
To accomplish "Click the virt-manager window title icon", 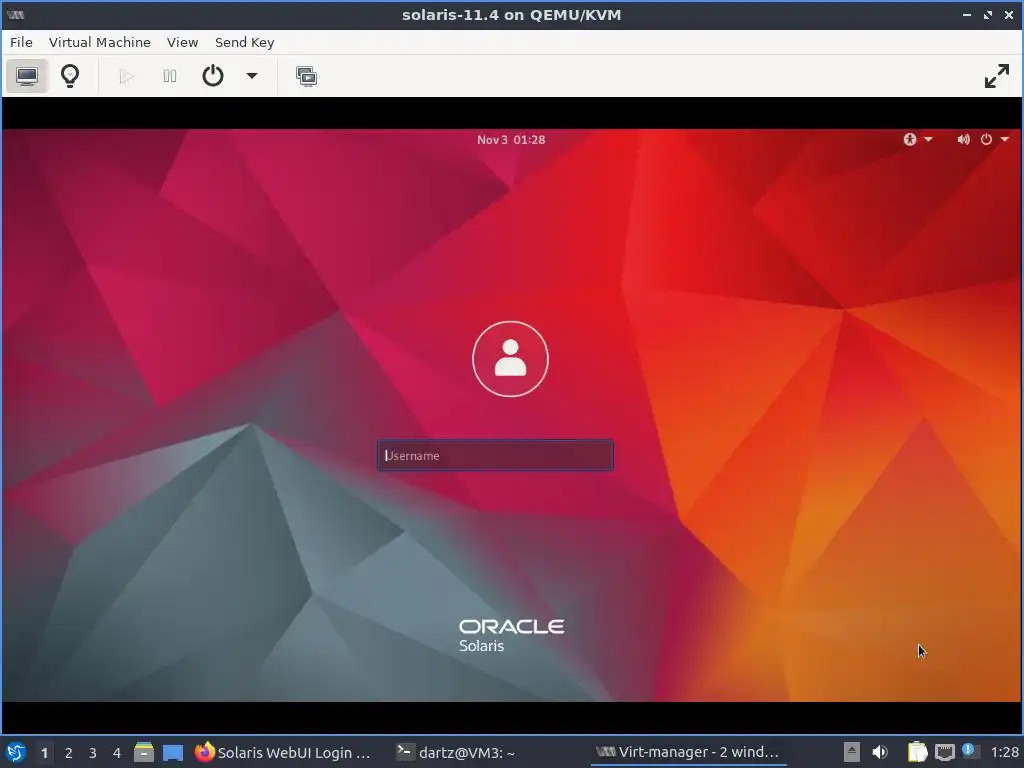I will coord(16,14).
